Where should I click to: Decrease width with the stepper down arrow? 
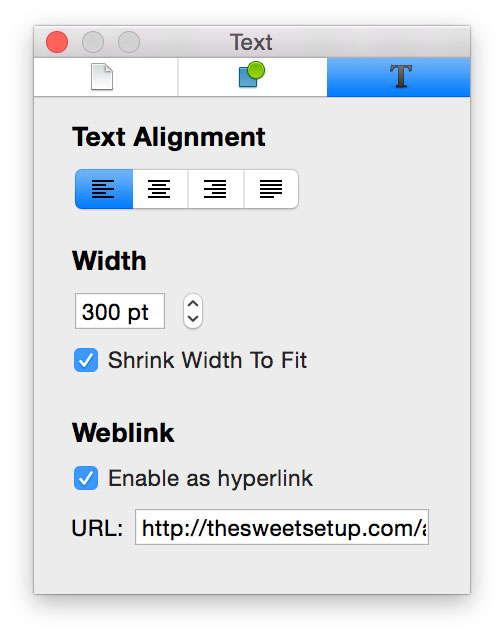point(193,319)
